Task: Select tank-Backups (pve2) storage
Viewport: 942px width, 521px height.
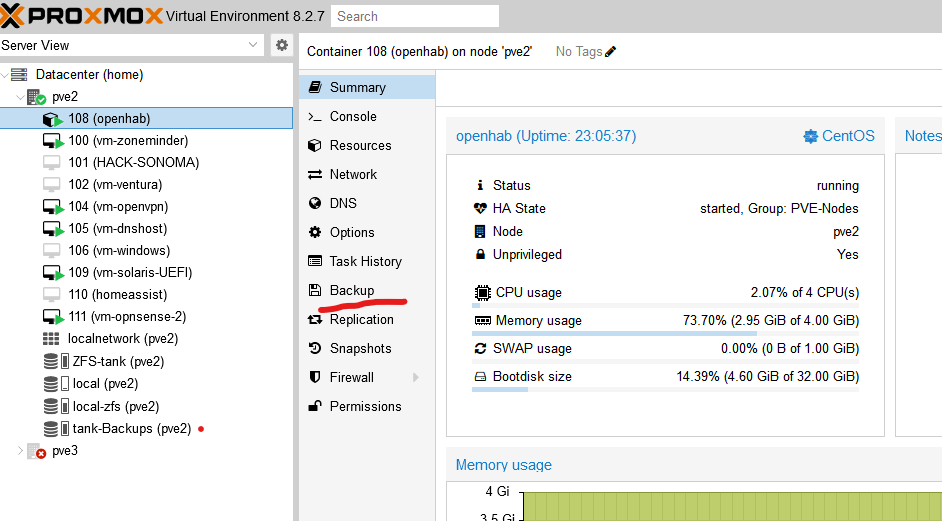Action: [x=131, y=429]
